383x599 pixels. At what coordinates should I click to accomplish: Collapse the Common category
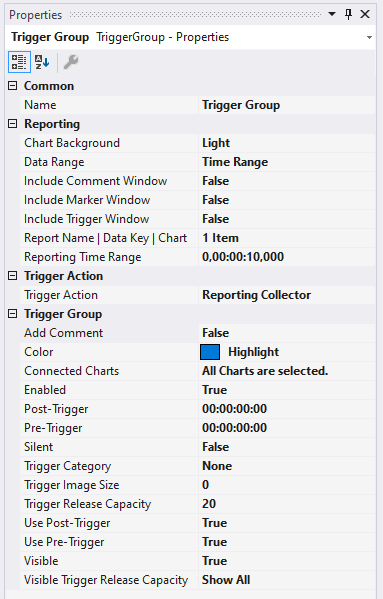click(13, 86)
